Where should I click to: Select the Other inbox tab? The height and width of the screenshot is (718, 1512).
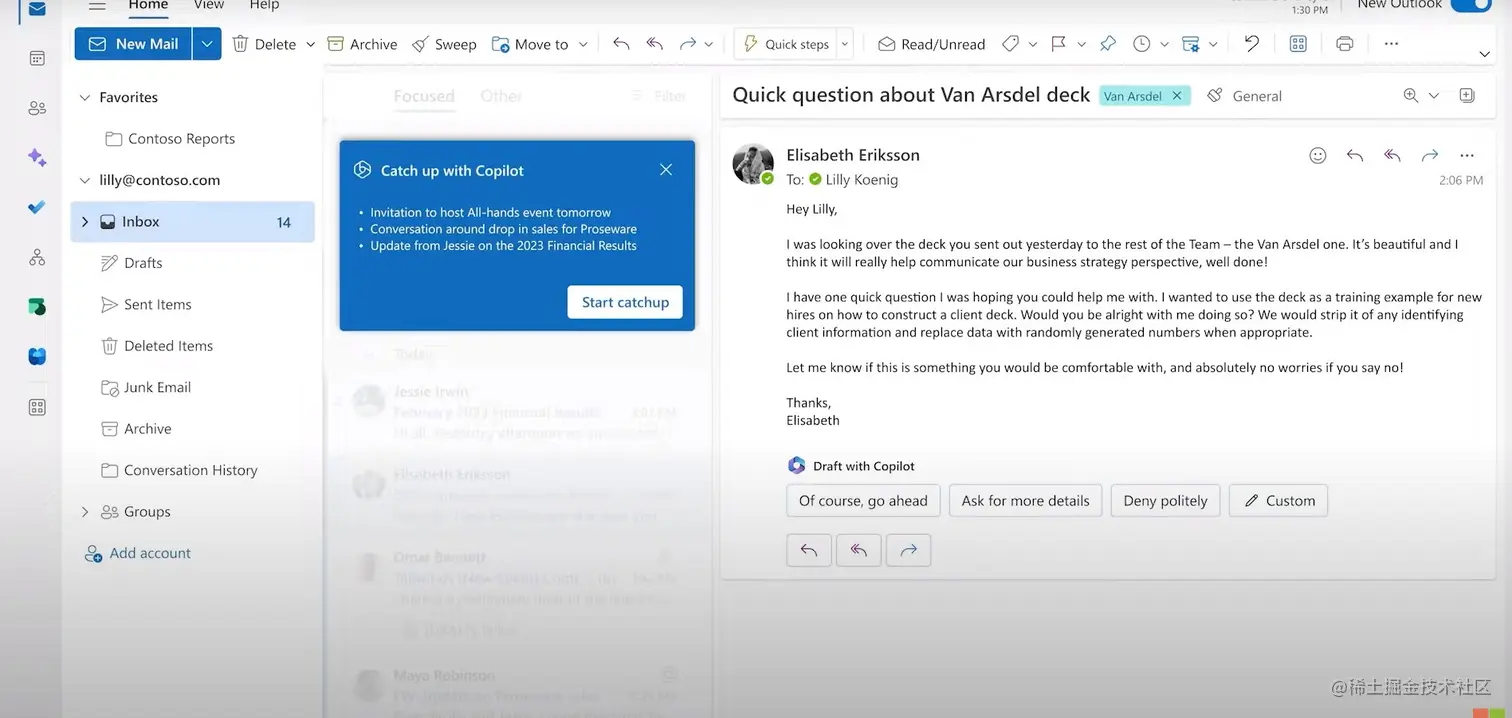click(501, 96)
